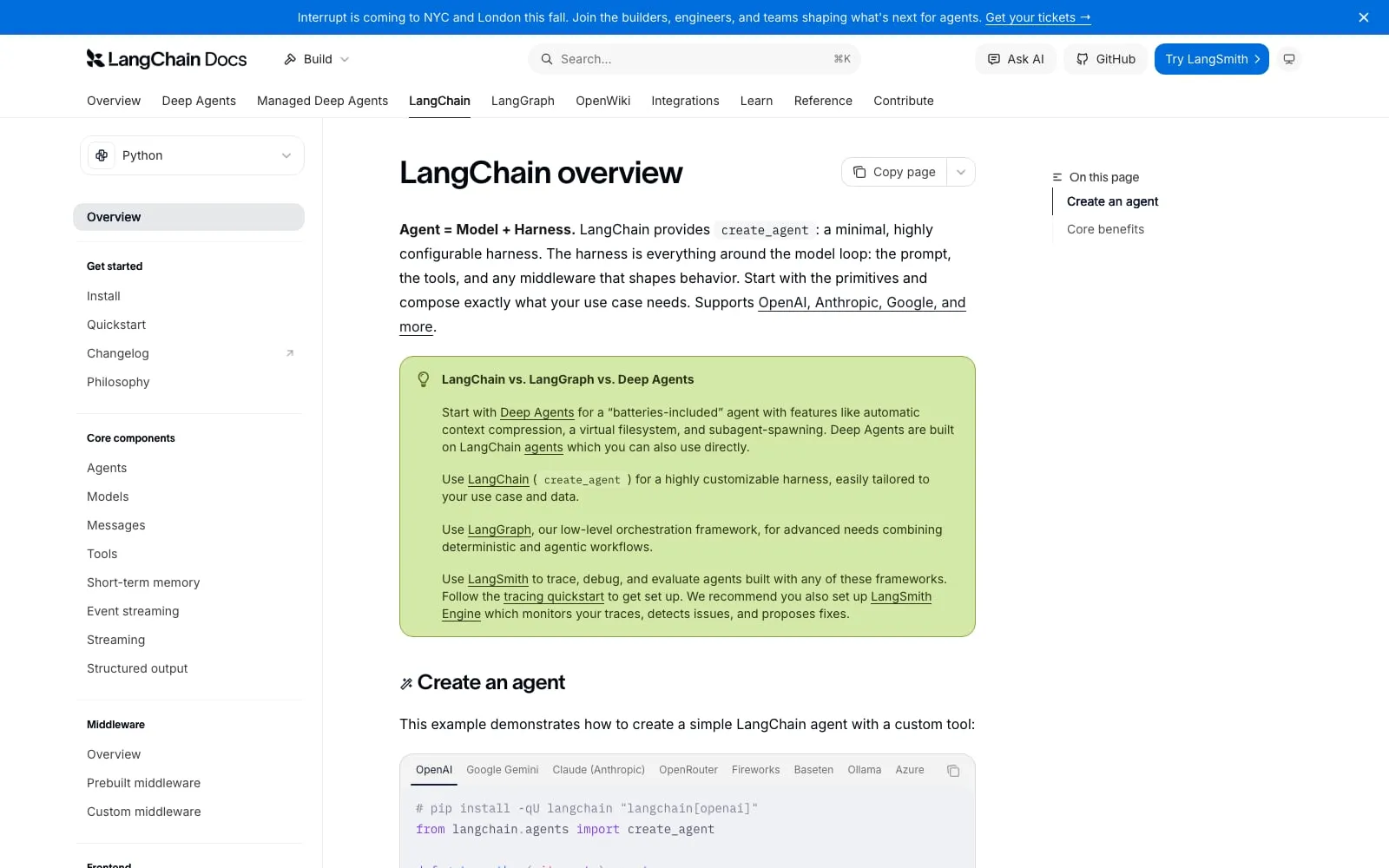Image resolution: width=1389 pixels, height=868 pixels.
Task: Open the Tools sidebar page
Action: point(102,554)
